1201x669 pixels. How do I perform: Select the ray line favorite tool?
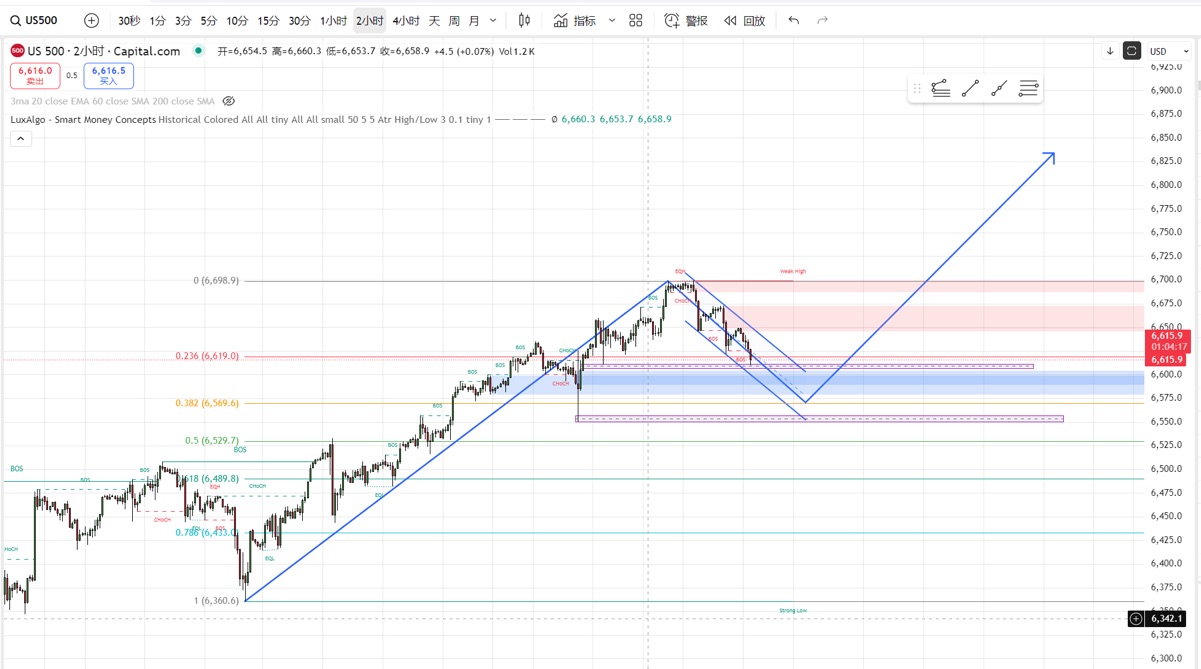click(x=999, y=89)
